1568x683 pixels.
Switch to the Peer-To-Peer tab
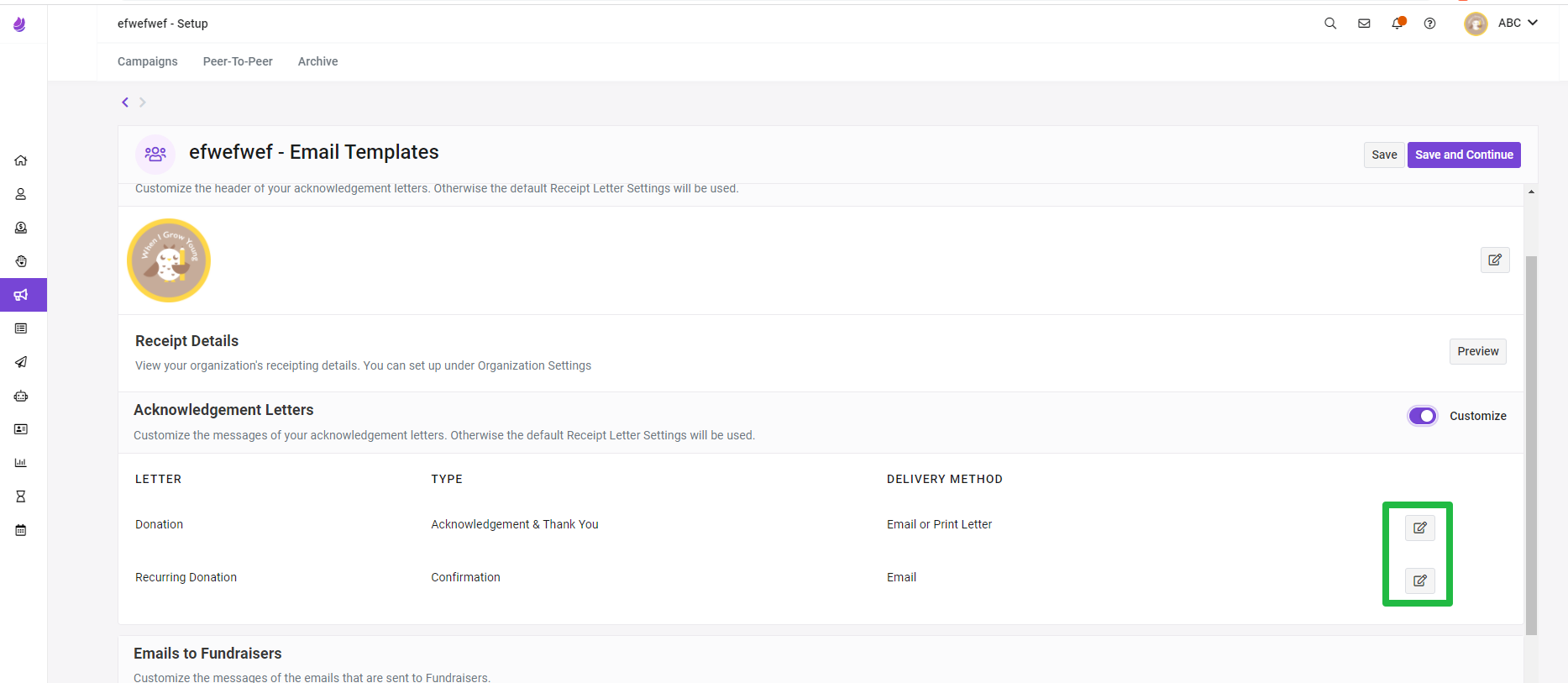tap(238, 61)
